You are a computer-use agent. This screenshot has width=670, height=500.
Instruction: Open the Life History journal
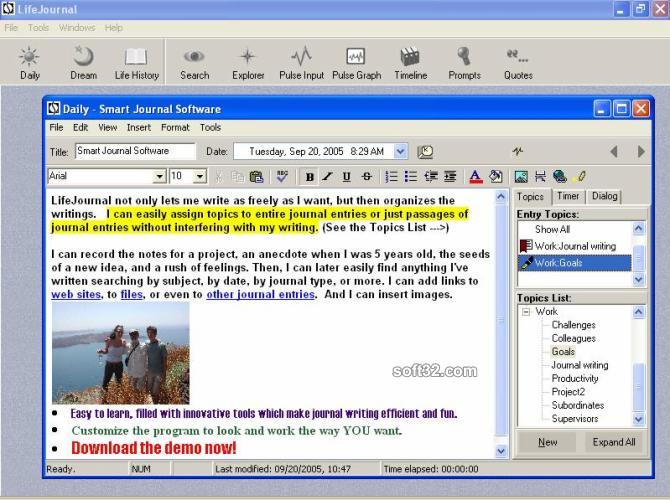click(x=136, y=63)
